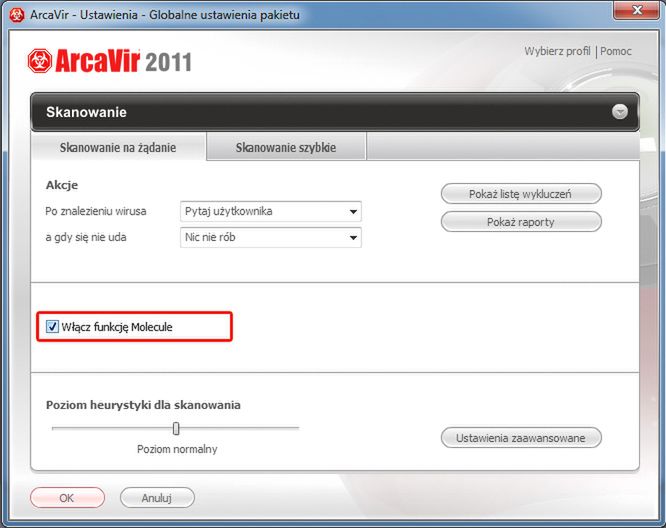Close the ArcaVir settings window
666x528 pixels.
(x=636, y=10)
